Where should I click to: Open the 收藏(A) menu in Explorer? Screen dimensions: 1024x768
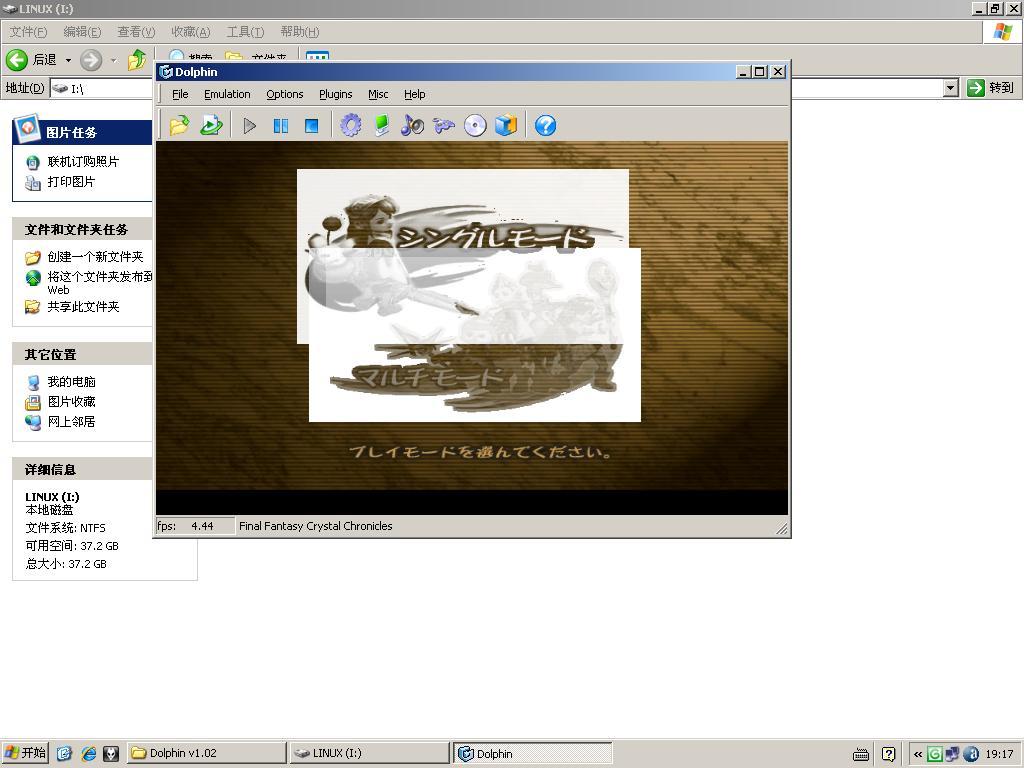[191, 32]
